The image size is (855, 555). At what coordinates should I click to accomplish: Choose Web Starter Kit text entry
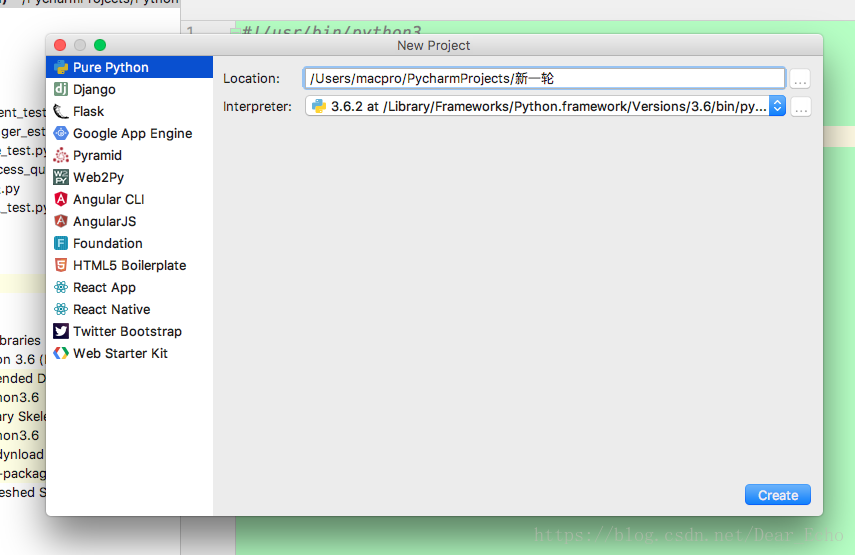[x=121, y=353]
